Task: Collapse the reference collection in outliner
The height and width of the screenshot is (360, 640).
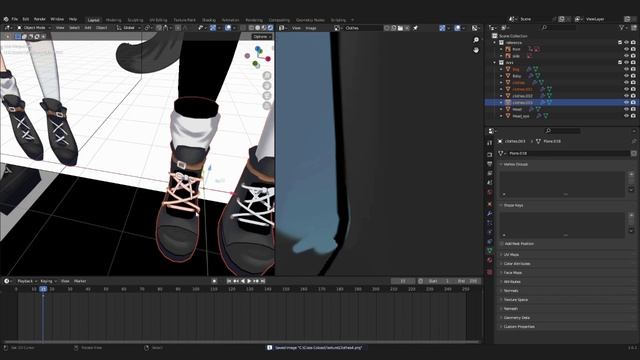Action: pyautogui.click(x=495, y=42)
